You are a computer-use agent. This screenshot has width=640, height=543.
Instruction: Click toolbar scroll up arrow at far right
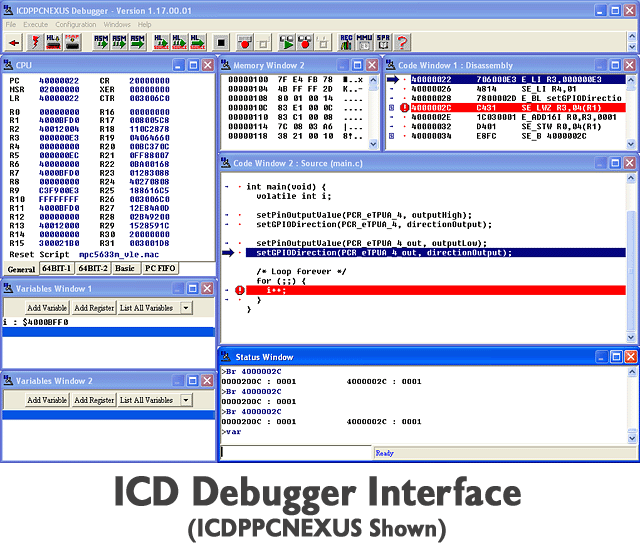(x=632, y=37)
